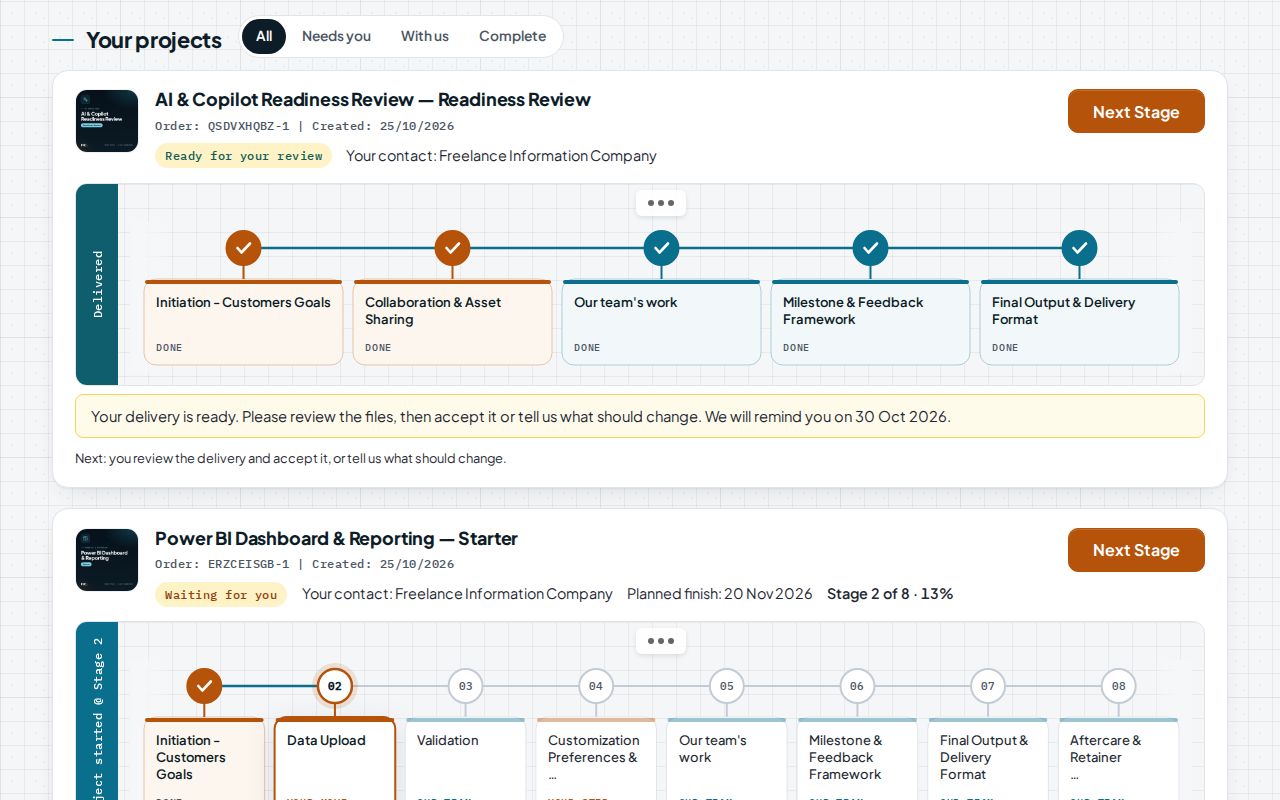Open the Complete projects tab
This screenshot has height=800, width=1280.
point(512,36)
